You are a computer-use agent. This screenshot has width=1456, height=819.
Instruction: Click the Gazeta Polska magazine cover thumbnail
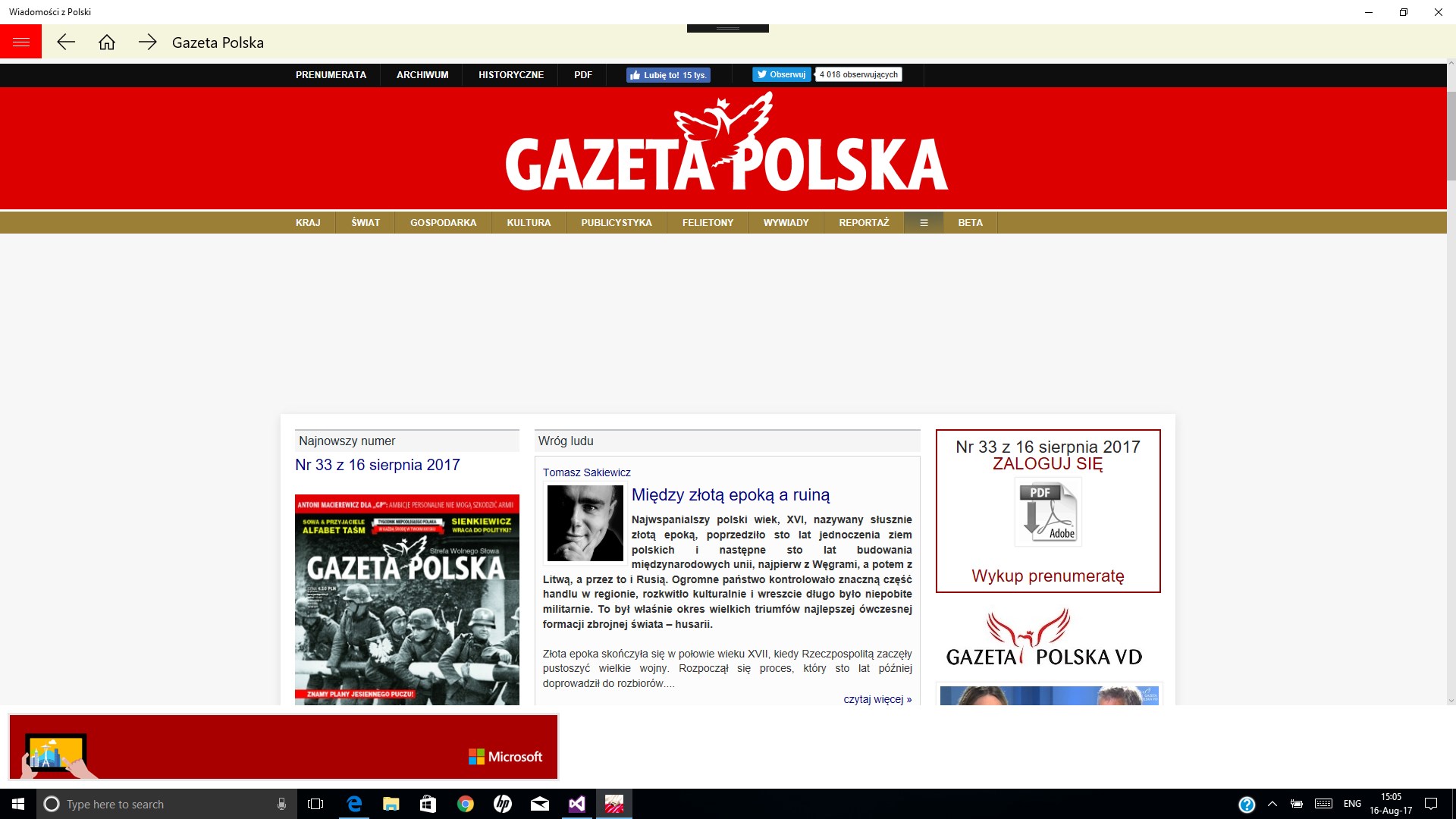tap(406, 599)
